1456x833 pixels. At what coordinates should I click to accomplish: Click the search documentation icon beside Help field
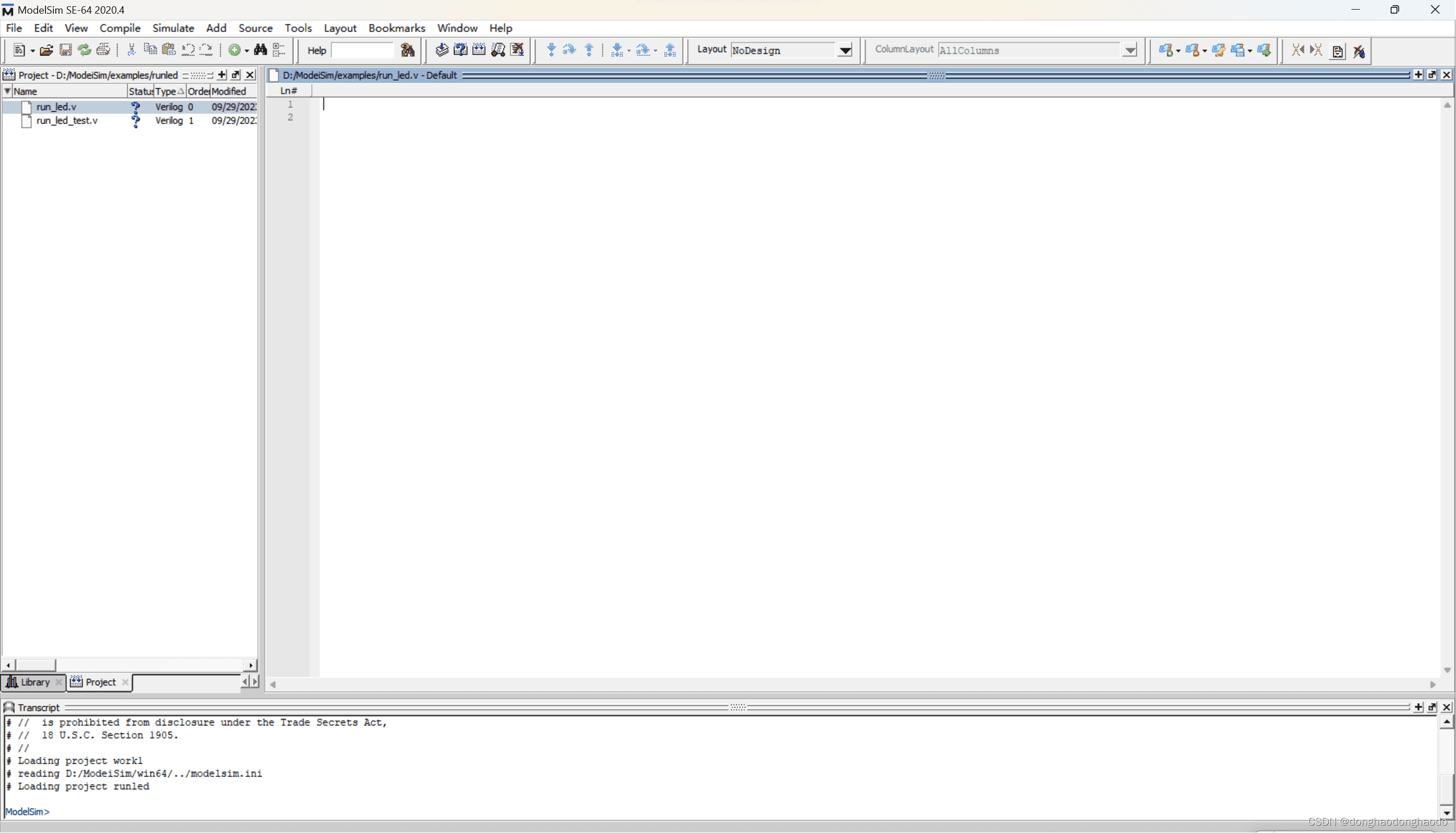coord(408,51)
